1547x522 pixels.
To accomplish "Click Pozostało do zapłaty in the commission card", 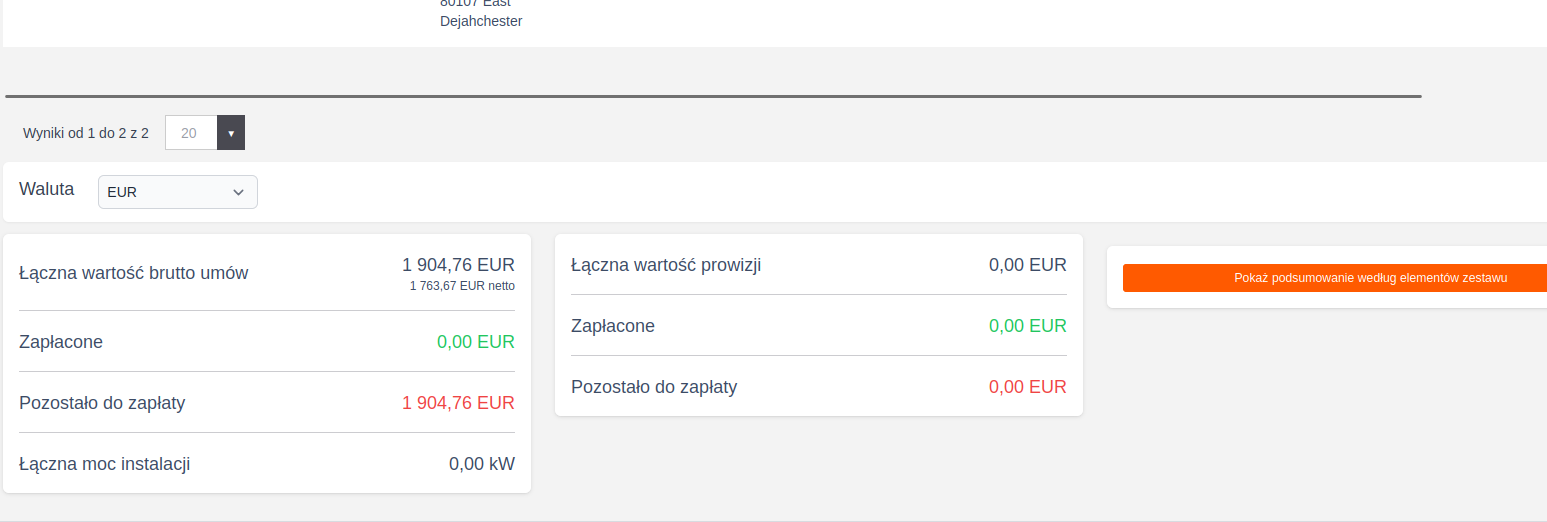I will (654, 387).
